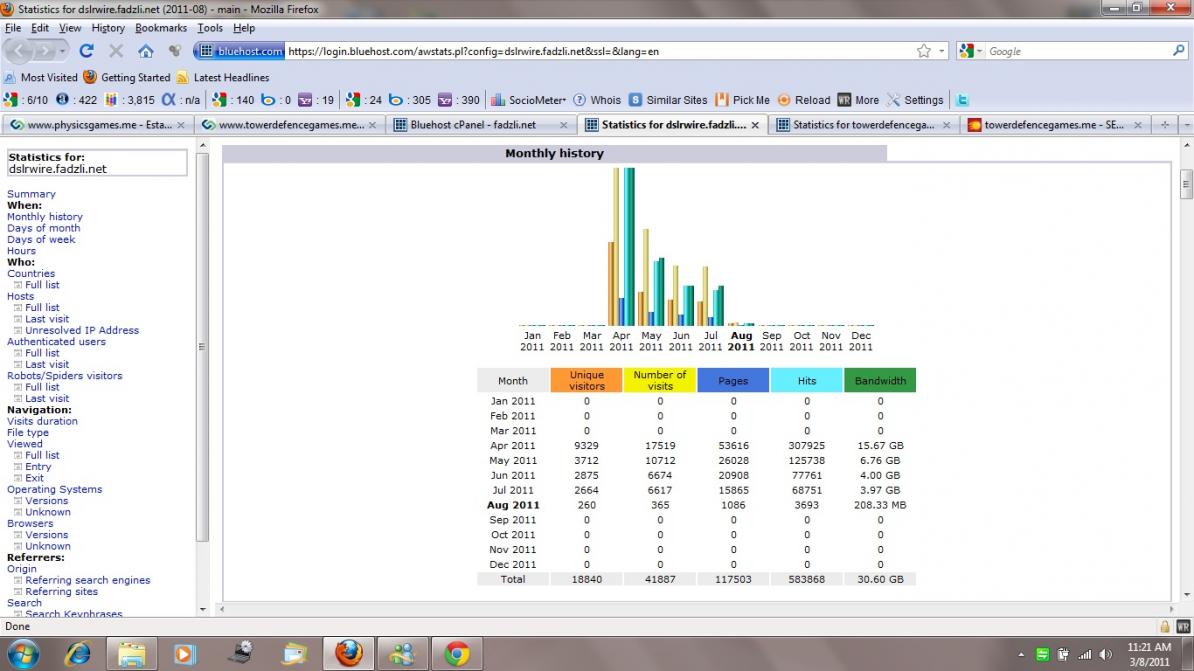
Task: Click the Pick Me toolbar button
Action: pyautogui.click(x=743, y=100)
